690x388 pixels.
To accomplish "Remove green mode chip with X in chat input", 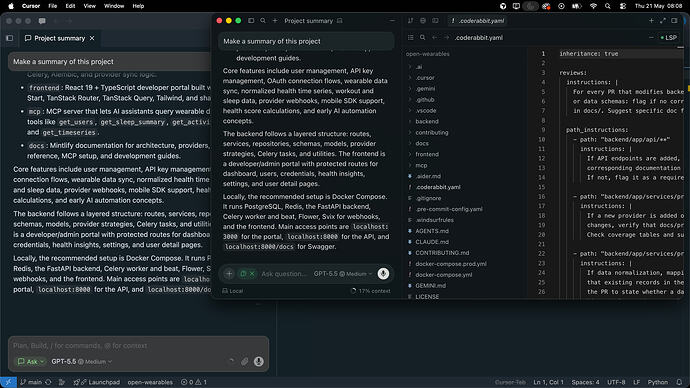I will tap(252, 274).
